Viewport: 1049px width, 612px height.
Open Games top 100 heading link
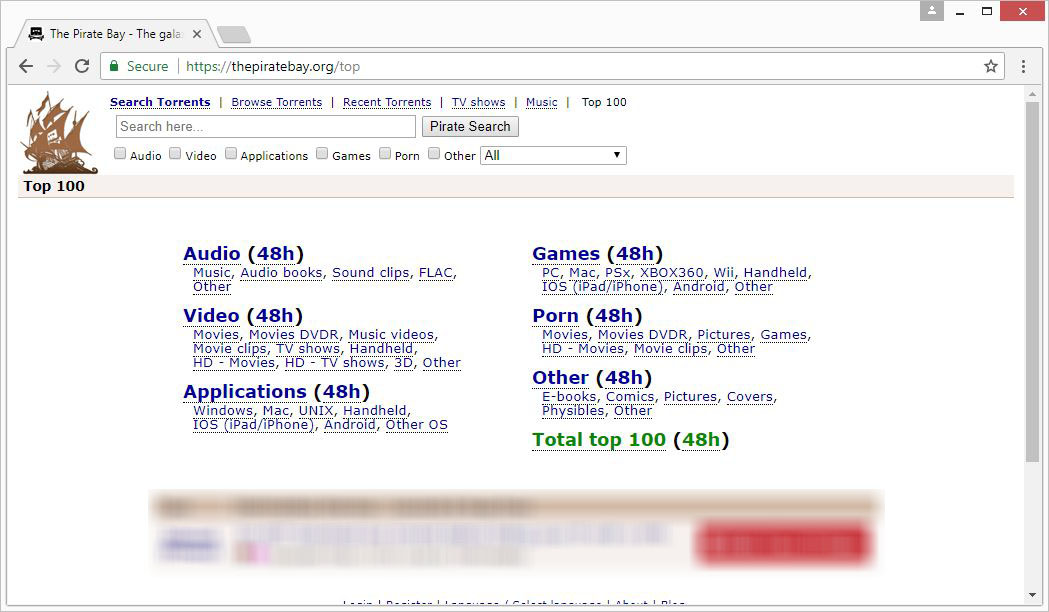[x=566, y=253]
